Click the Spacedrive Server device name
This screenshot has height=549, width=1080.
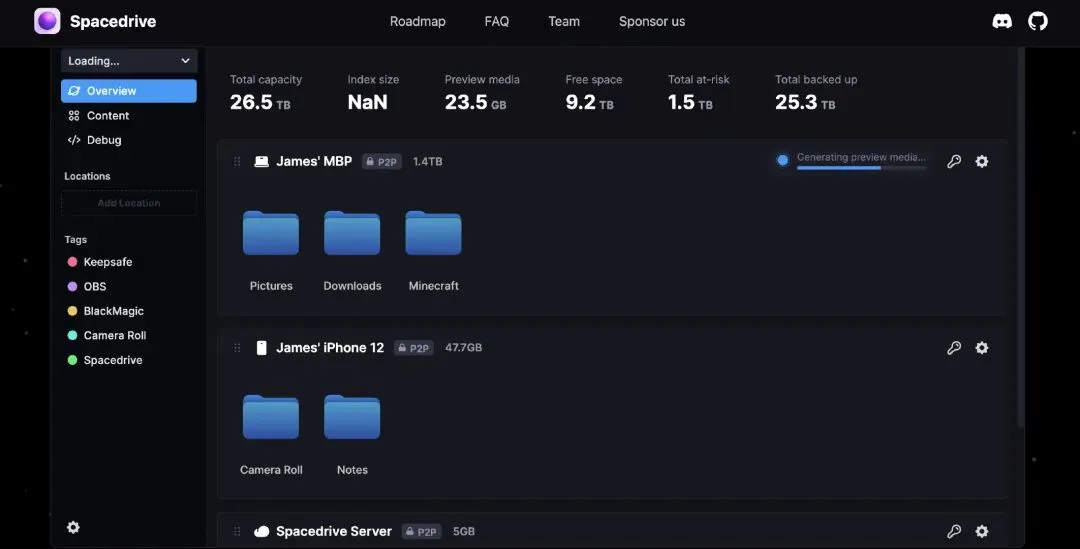coord(334,531)
